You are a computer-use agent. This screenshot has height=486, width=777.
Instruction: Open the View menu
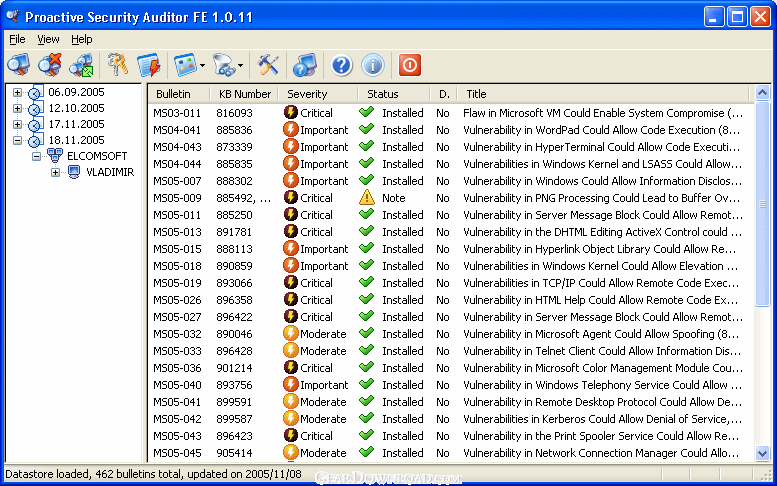(48, 39)
